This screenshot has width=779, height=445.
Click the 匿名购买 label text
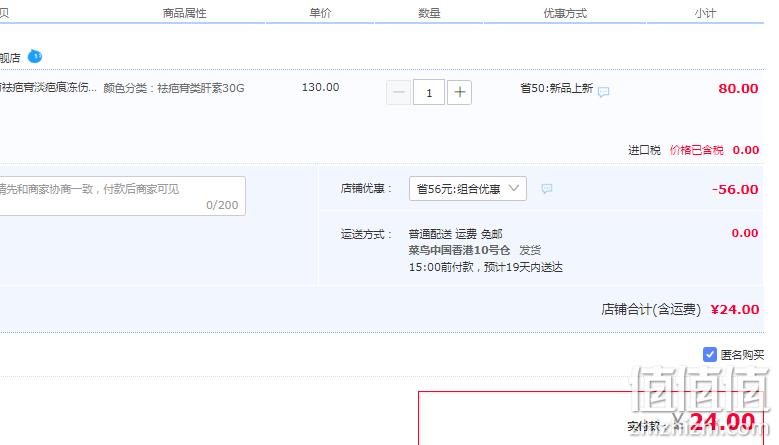pos(742,355)
